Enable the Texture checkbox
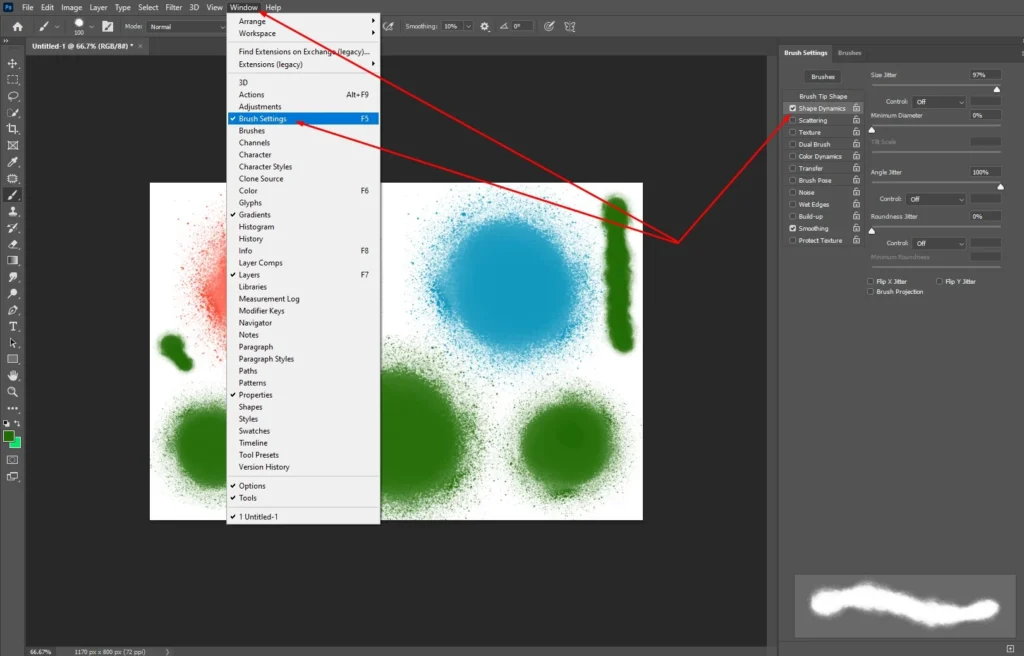 point(793,132)
